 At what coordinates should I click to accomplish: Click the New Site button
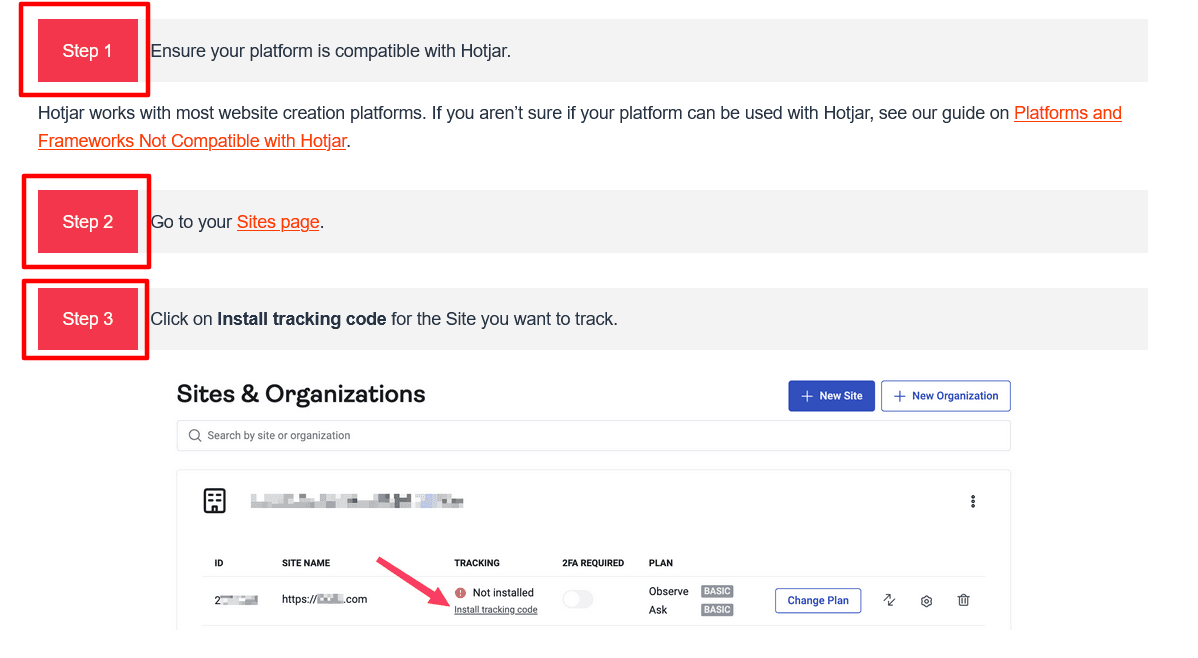tap(831, 395)
